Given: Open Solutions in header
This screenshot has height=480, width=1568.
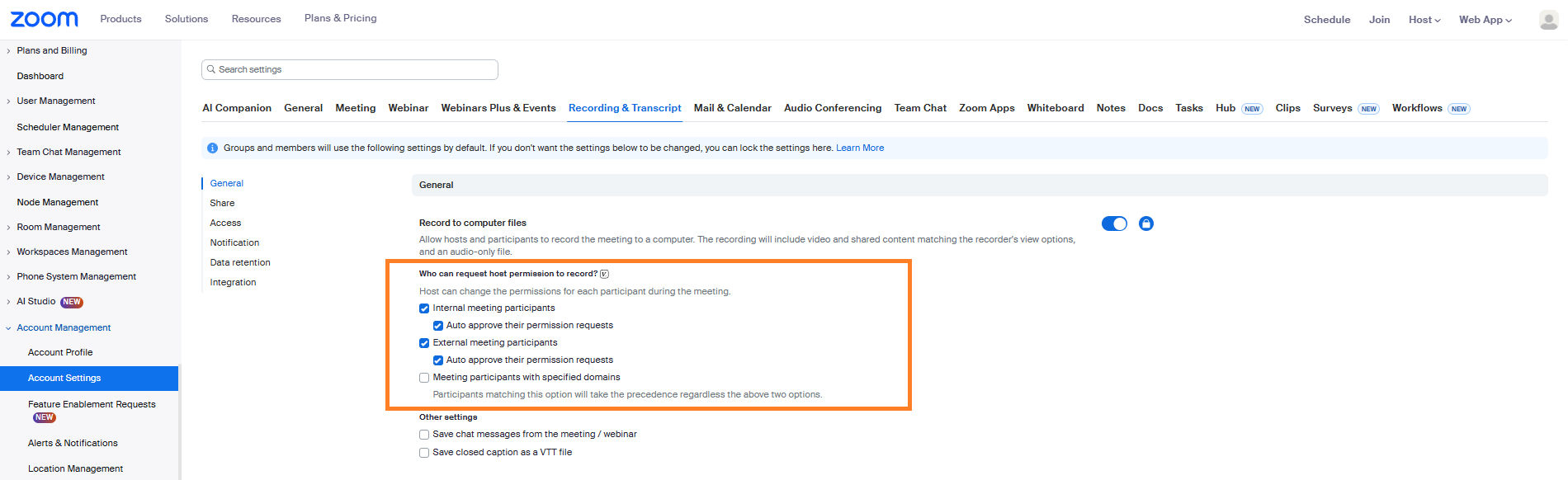Looking at the screenshot, I should [187, 19].
